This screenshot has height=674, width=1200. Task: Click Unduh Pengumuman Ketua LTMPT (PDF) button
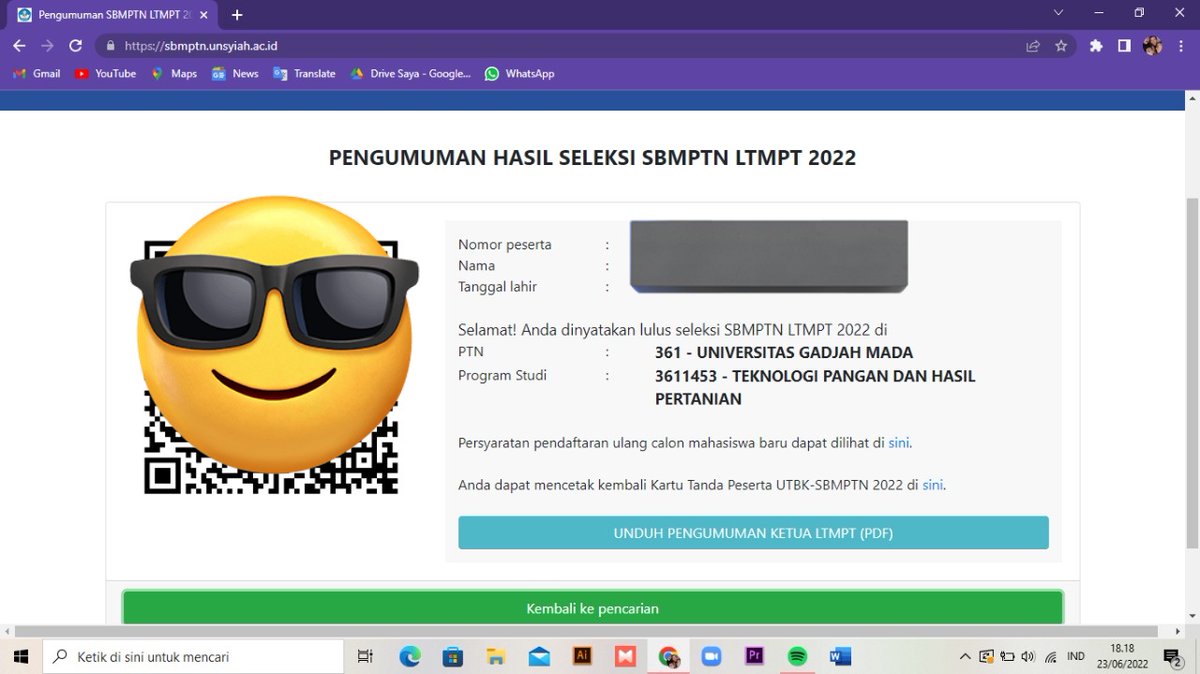pyautogui.click(x=753, y=533)
